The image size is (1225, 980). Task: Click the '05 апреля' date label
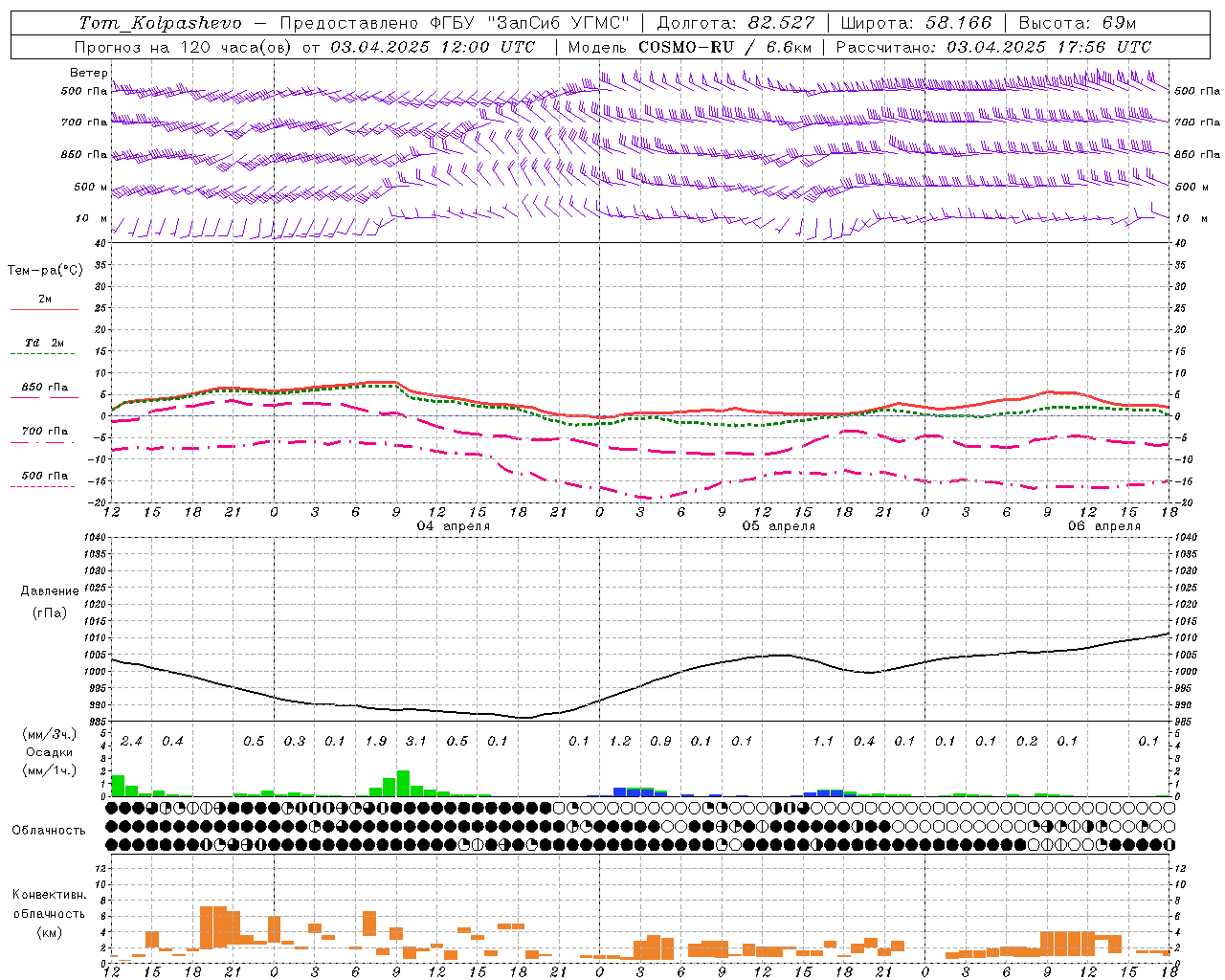coord(779,526)
